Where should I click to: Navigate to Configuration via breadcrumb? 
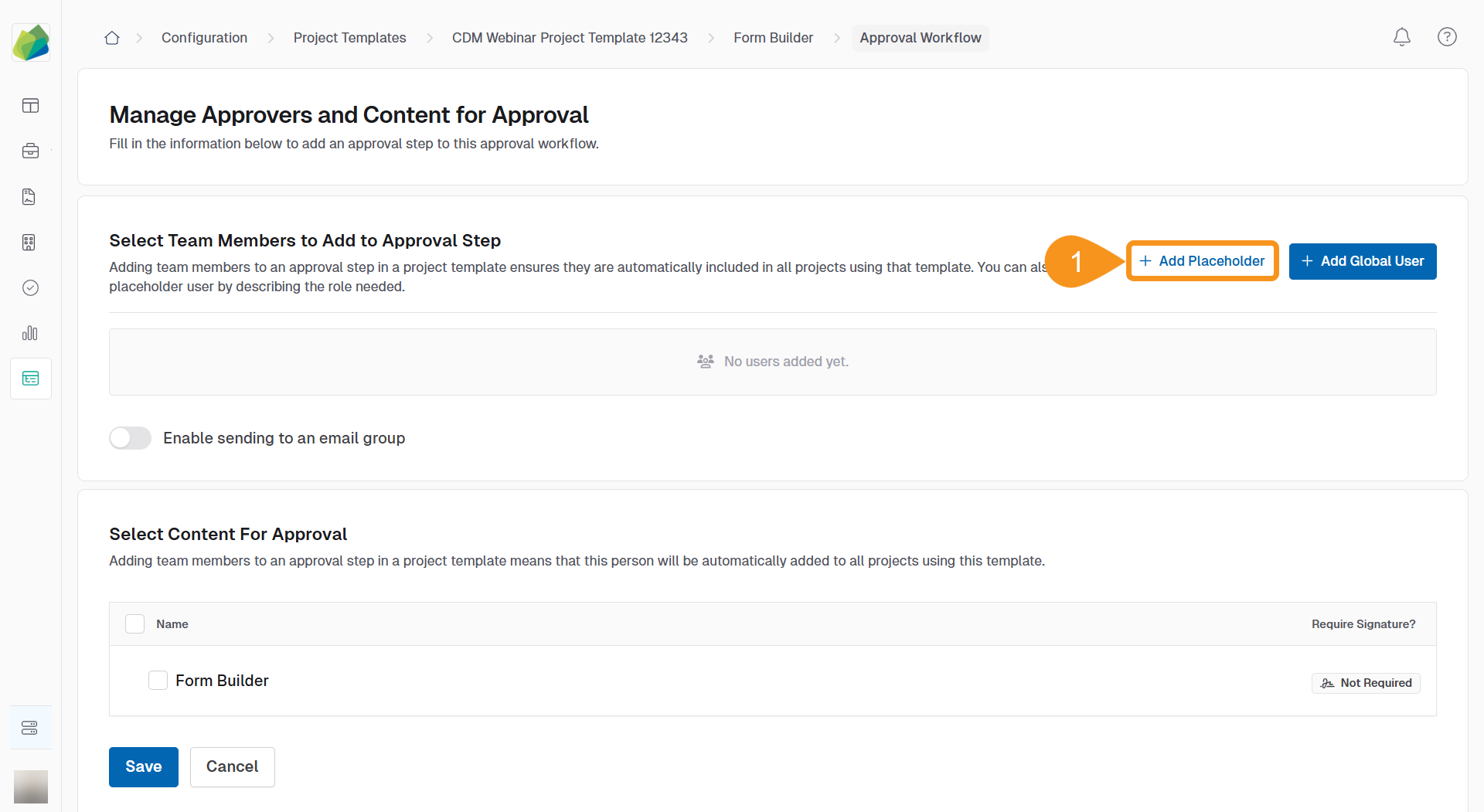[x=204, y=37]
